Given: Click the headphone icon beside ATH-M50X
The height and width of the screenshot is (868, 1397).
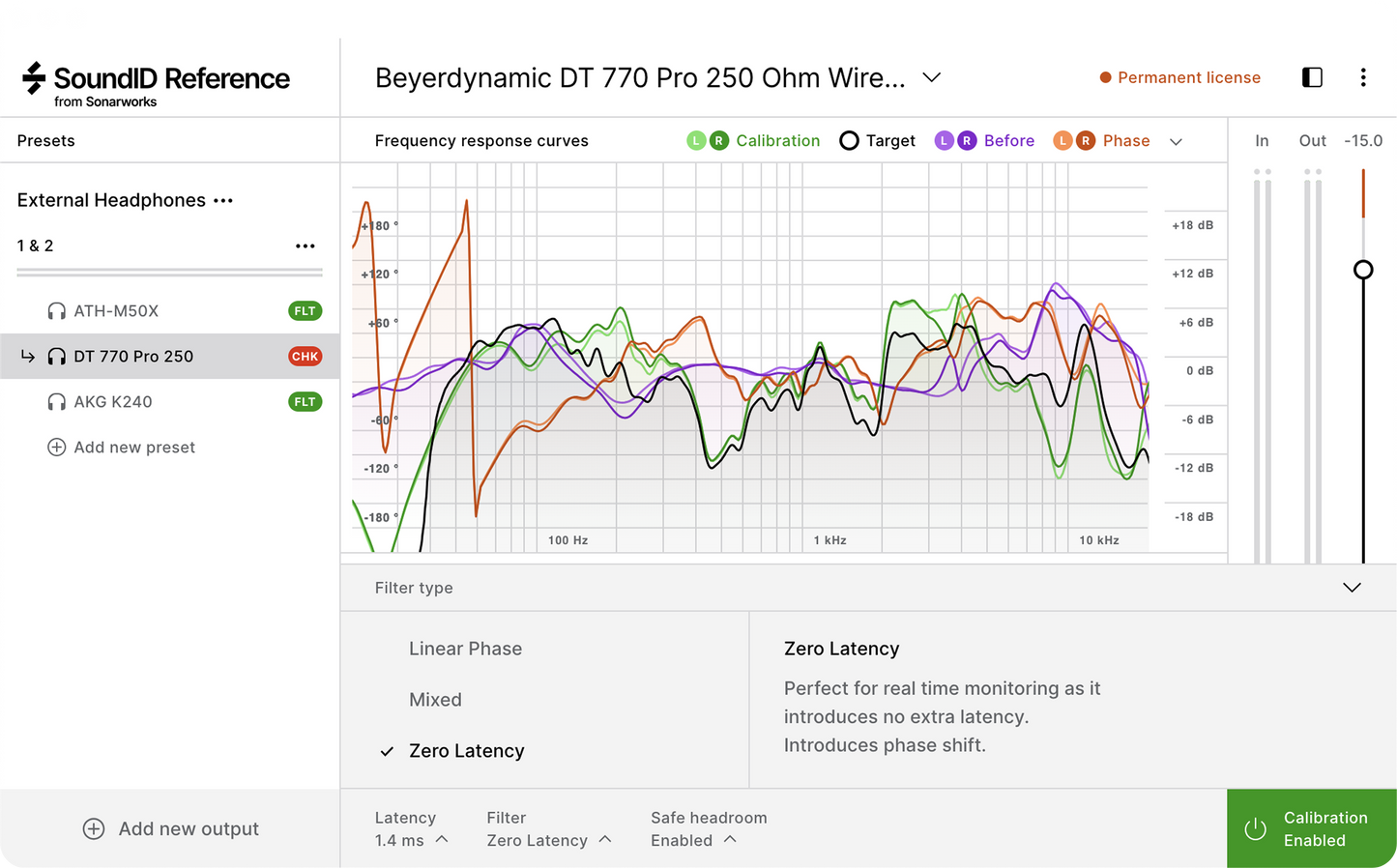Looking at the screenshot, I should pos(57,311).
